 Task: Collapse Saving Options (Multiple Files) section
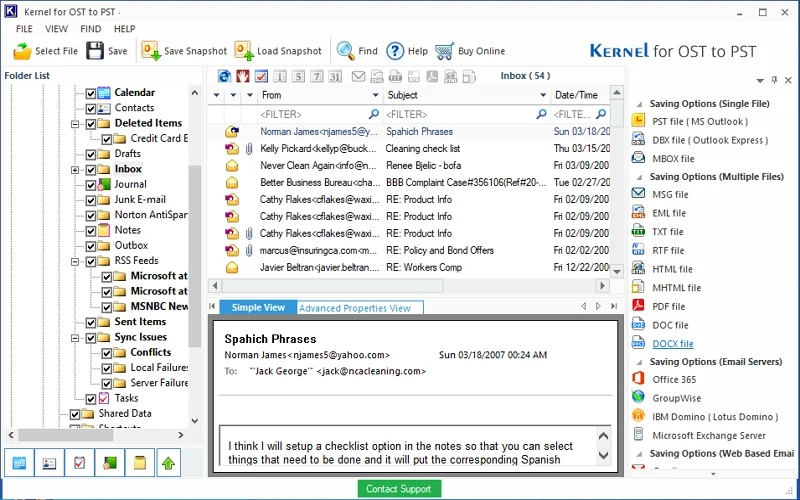point(639,177)
